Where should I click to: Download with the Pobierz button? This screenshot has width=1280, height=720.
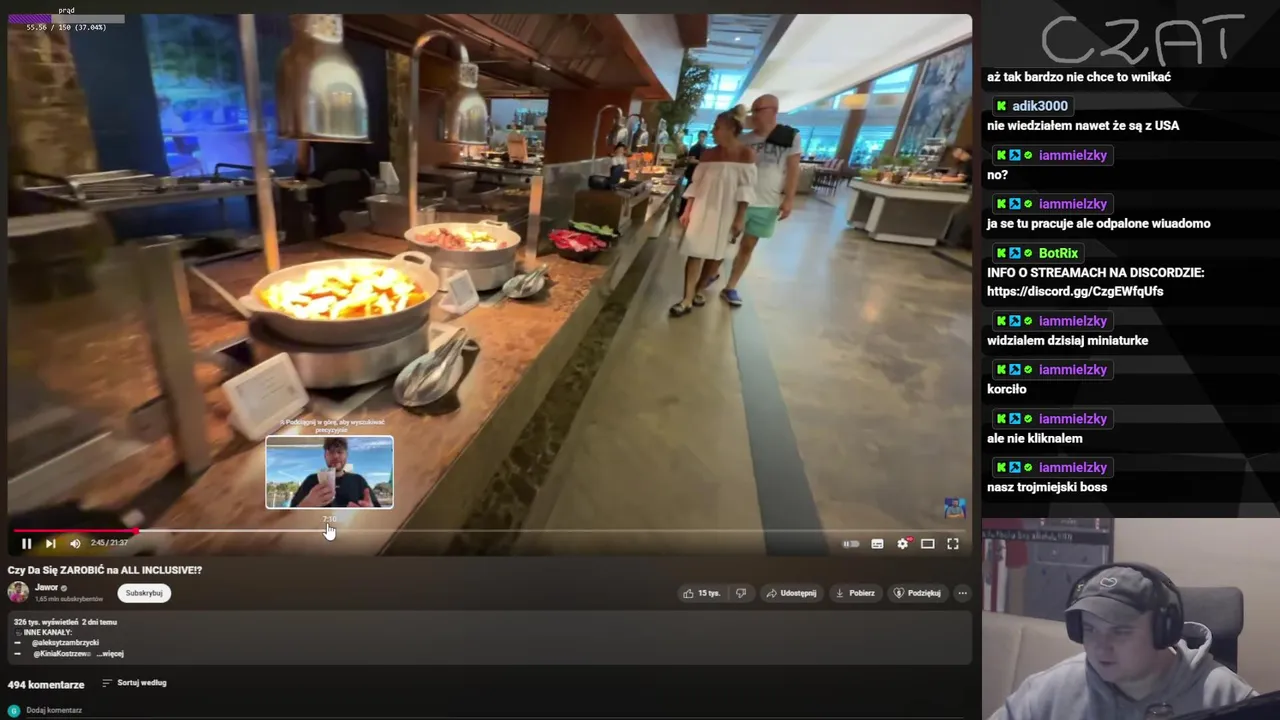pyautogui.click(x=855, y=593)
